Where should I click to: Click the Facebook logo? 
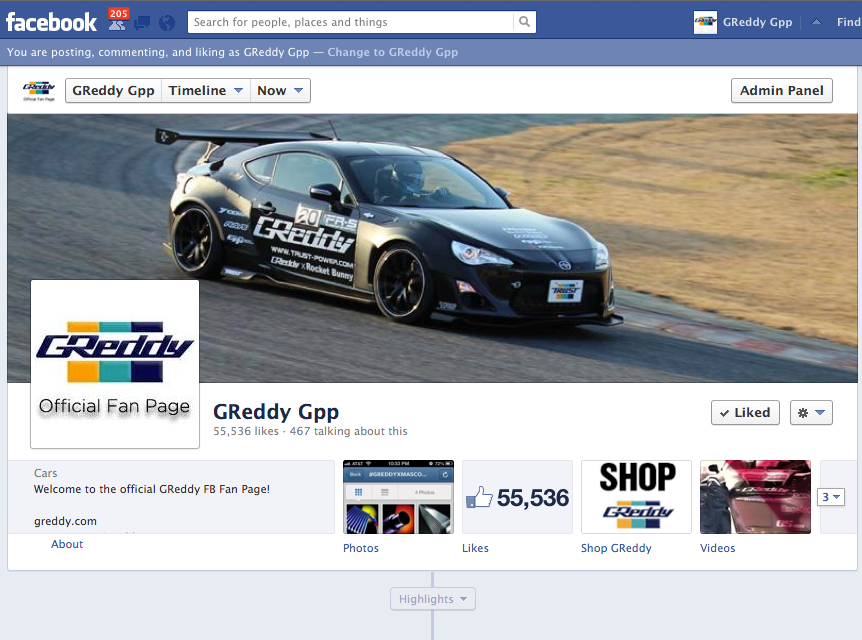tap(51, 23)
